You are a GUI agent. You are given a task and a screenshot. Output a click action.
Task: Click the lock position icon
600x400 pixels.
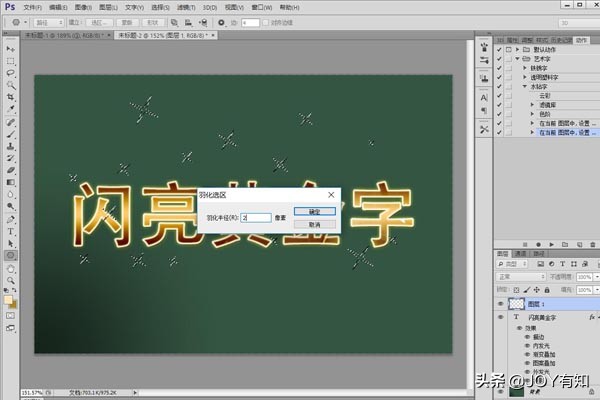tap(537, 290)
